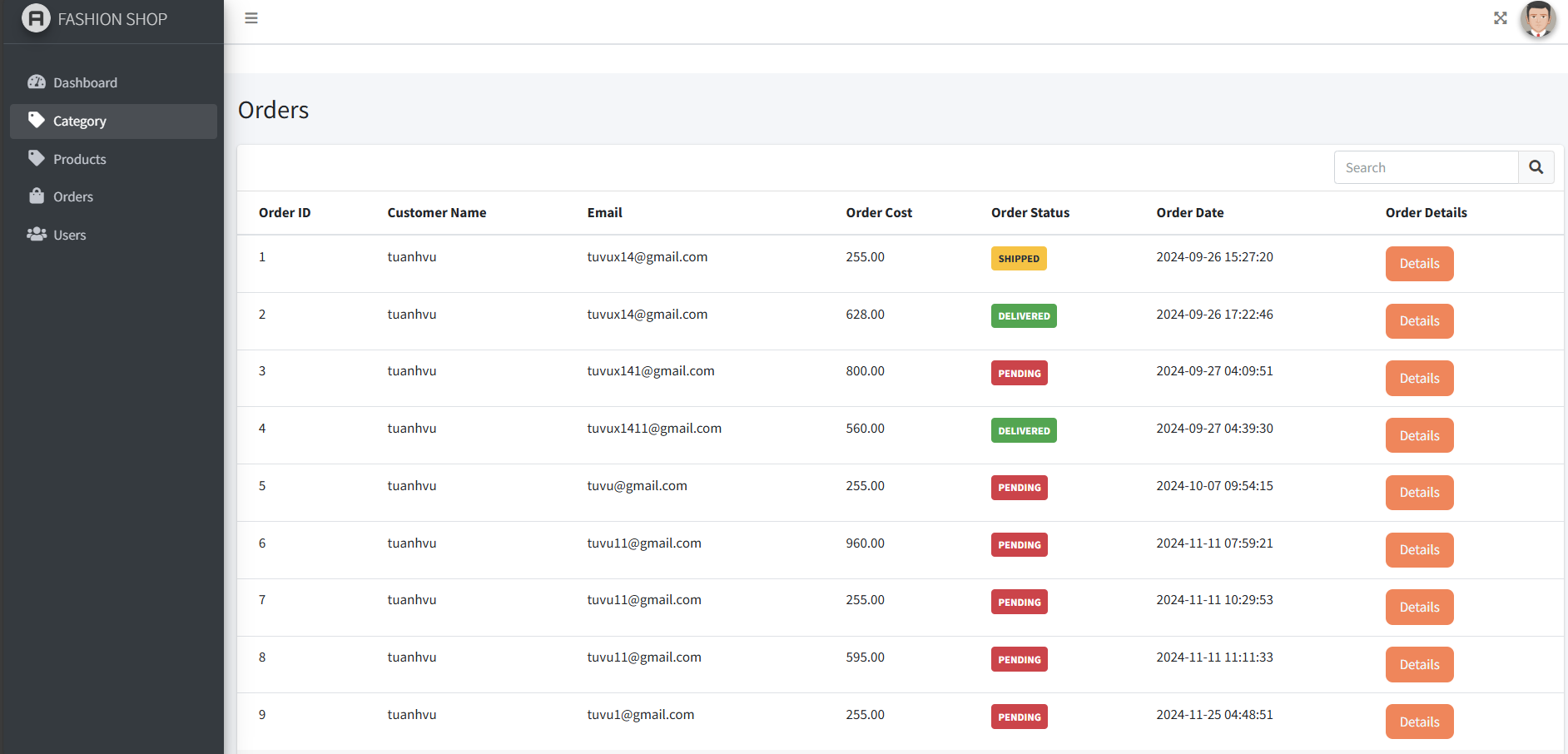Click PENDING badge of order 5
Screen dimensions: 1568x754
point(1020,488)
